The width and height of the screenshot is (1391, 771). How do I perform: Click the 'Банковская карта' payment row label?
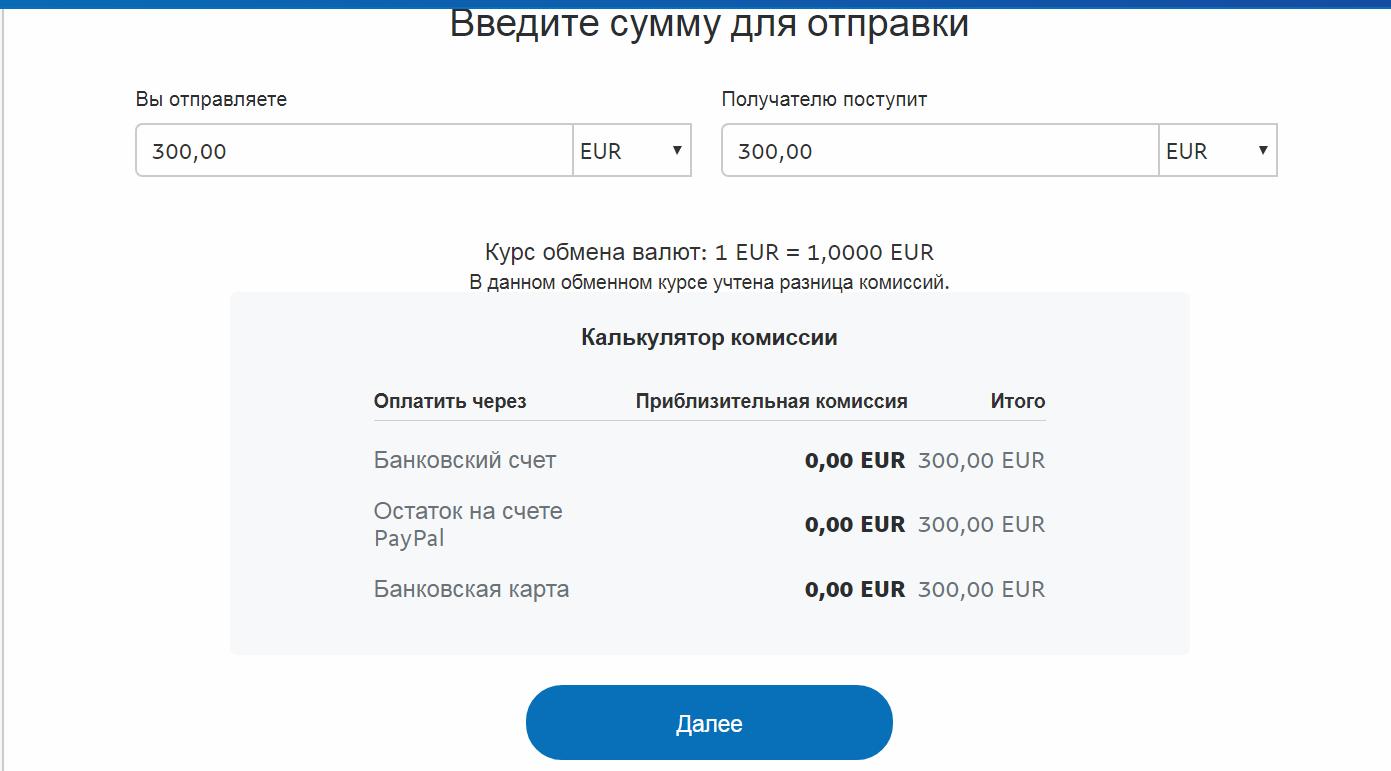coord(471,589)
